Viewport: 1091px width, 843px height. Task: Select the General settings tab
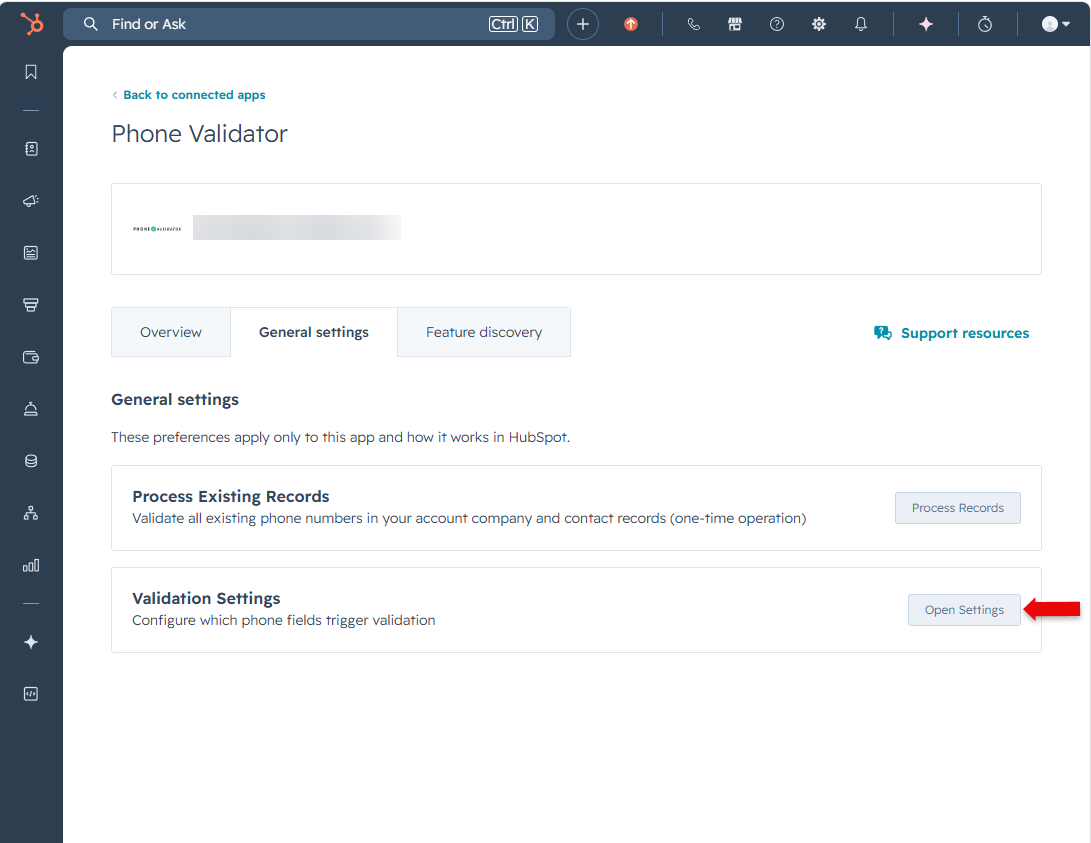314,332
